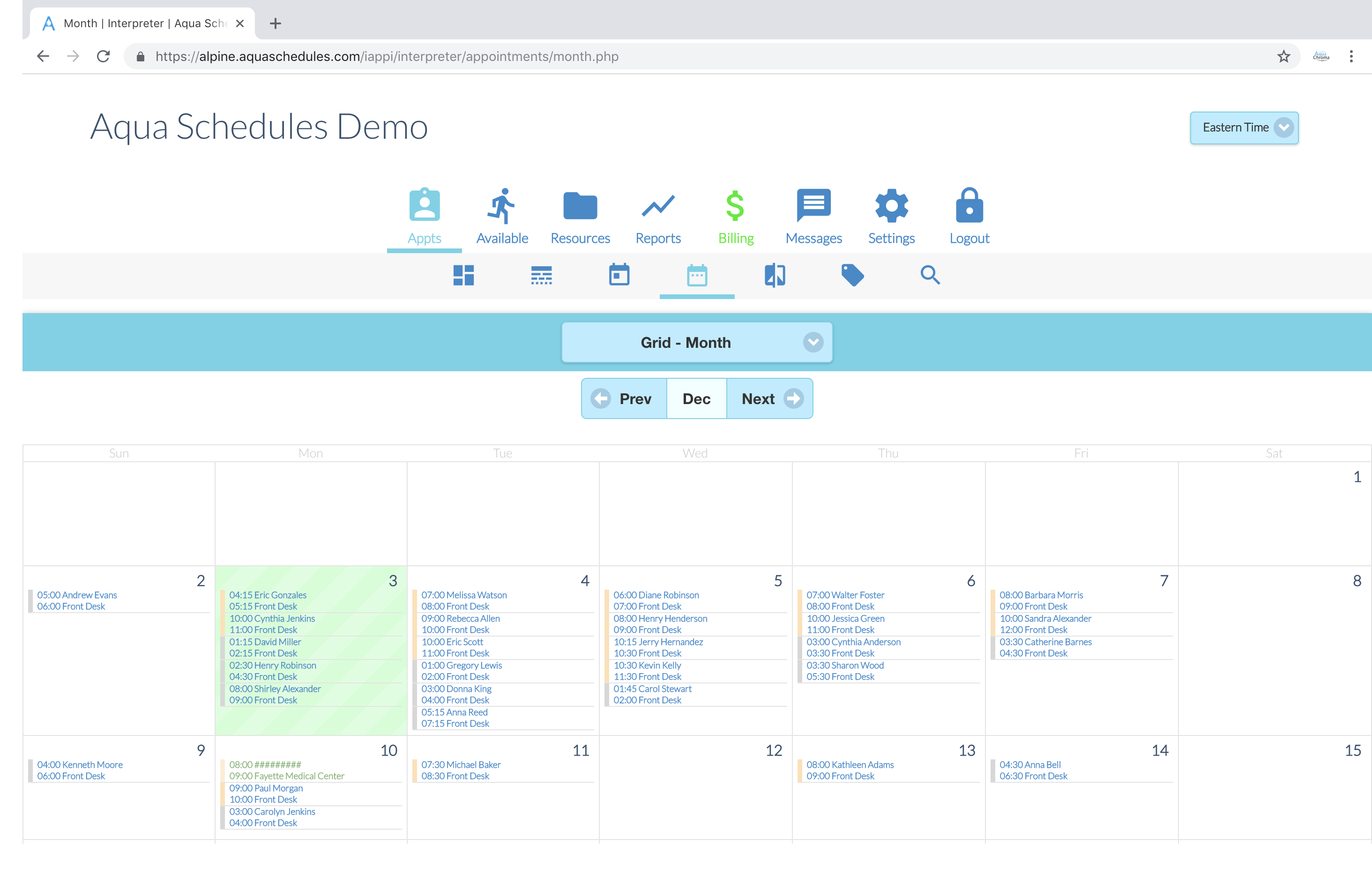The width and height of the screenshot is (1372, 870).
Task: Open the Reports menu label
Action: point(658,238)
